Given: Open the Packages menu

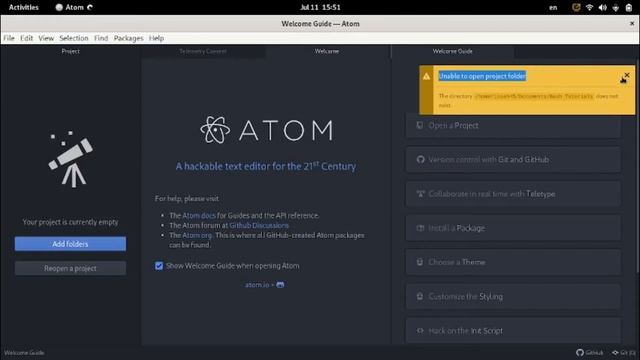Looking at the screenshot, I should (128, 38).
